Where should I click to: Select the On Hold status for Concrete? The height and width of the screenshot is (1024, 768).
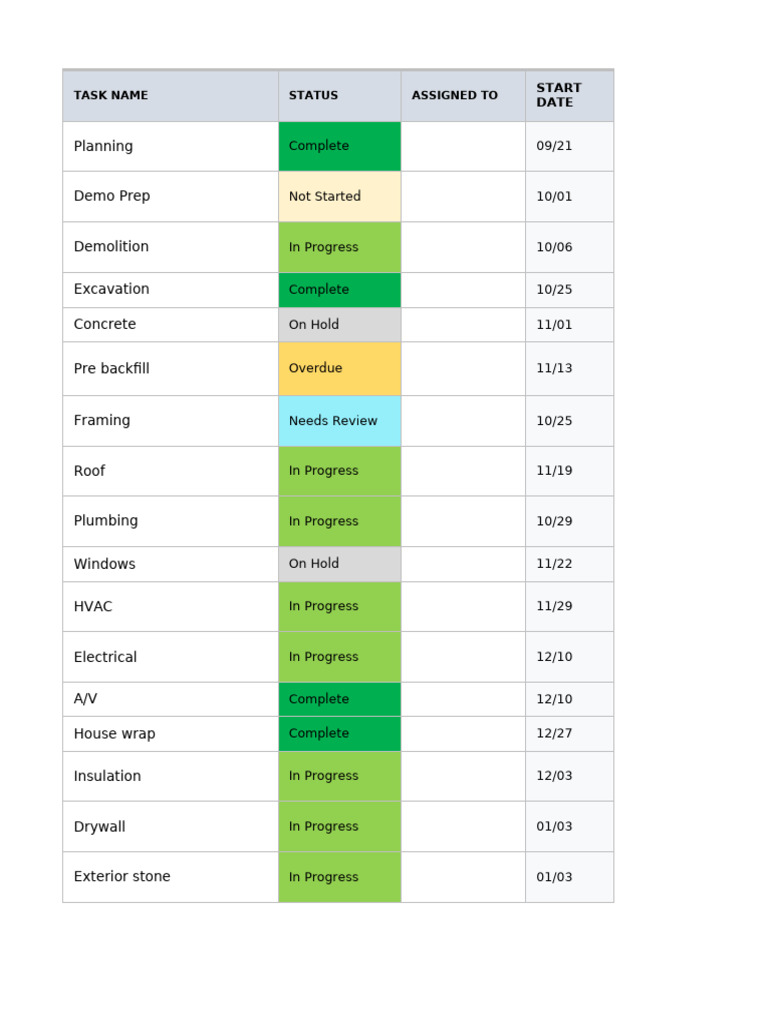pos(340,325)
